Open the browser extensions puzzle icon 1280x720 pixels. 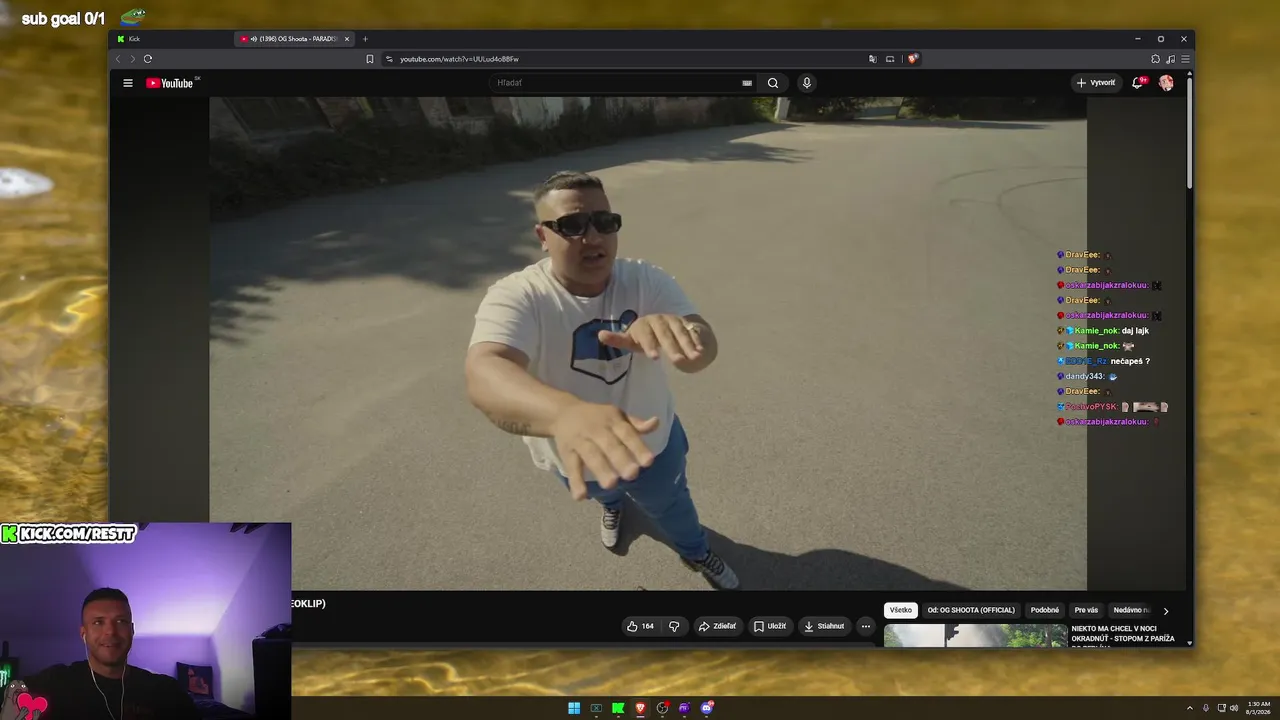1156,59
